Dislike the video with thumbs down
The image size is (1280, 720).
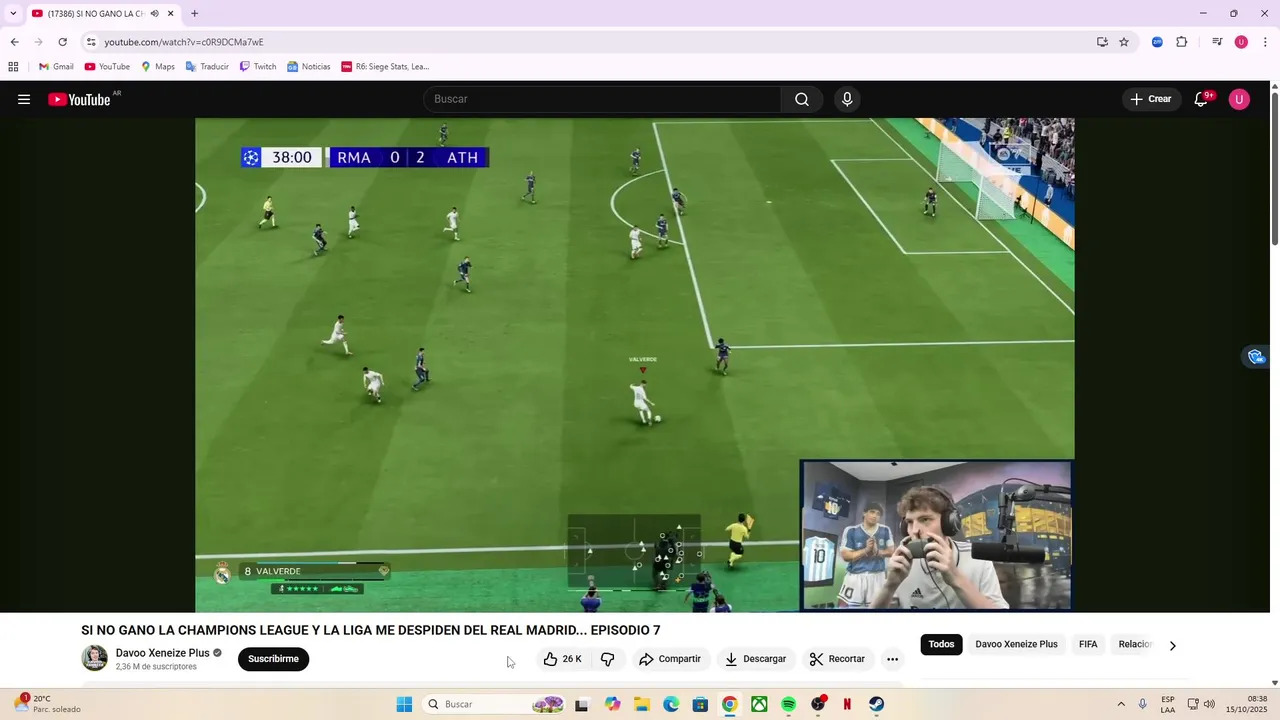tap(607, 659)
